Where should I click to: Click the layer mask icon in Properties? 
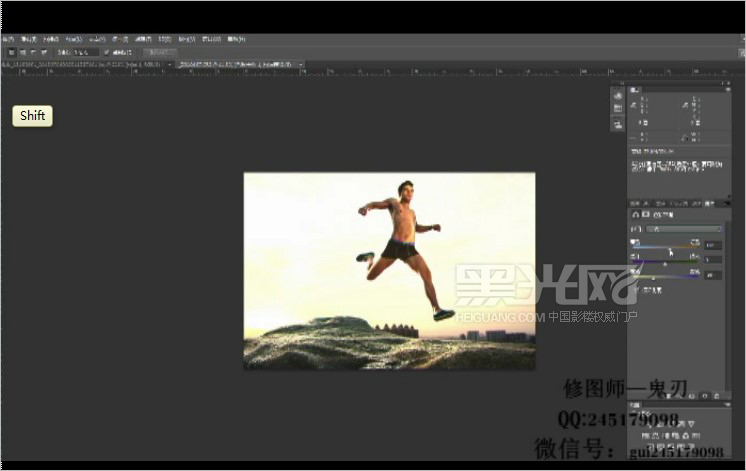pyautogui.click(x=646, y=215)
